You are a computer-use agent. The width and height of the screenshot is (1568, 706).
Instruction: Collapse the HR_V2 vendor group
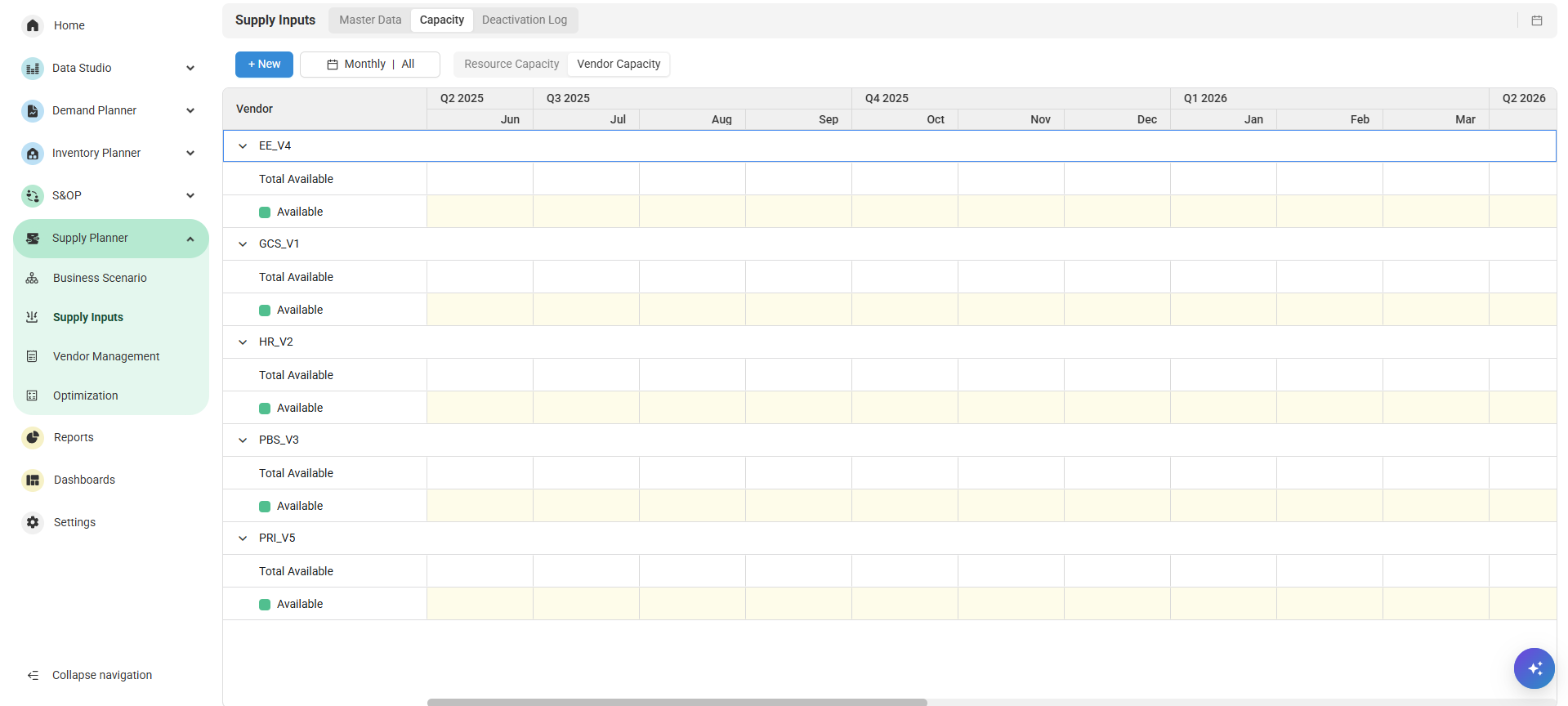click(243, 342)
